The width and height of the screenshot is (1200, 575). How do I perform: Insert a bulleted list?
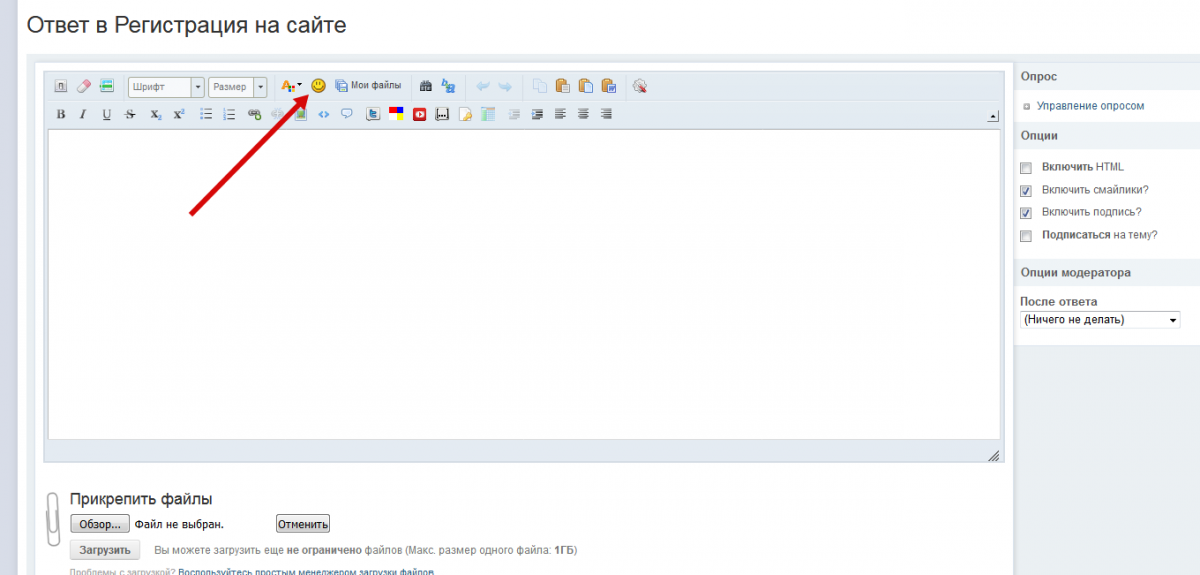(x=206, y=114)
